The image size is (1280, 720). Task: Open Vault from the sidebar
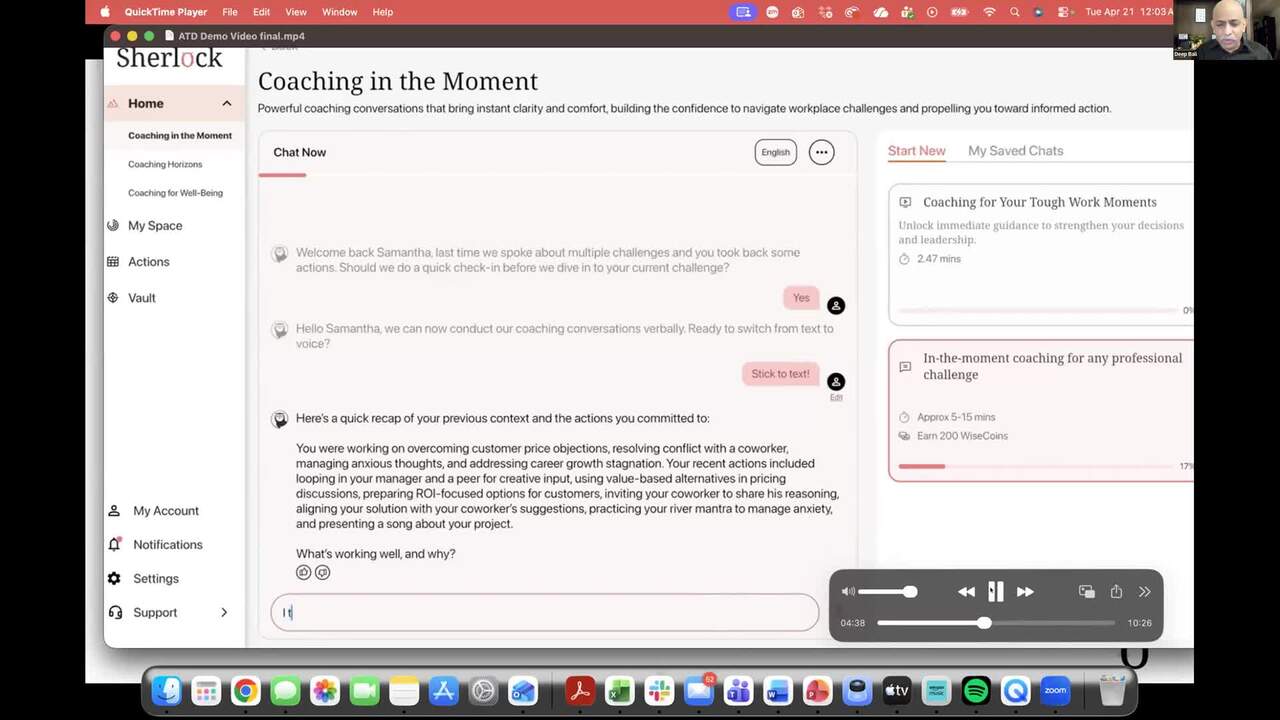[x=141, y=298]
